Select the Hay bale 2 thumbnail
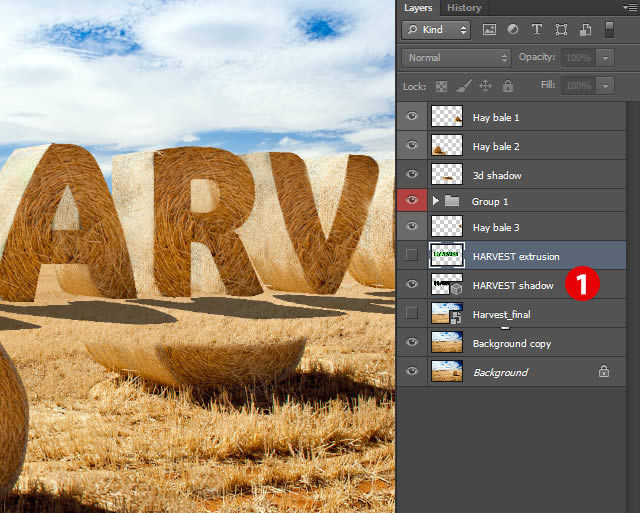640x513 pixels. (x=447, y=145)
